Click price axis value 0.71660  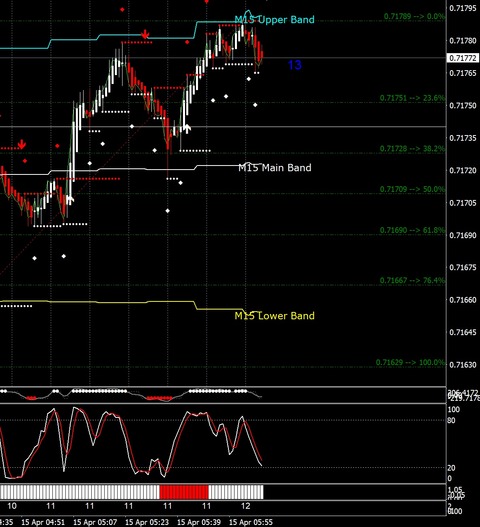click(x=463, y=300)
